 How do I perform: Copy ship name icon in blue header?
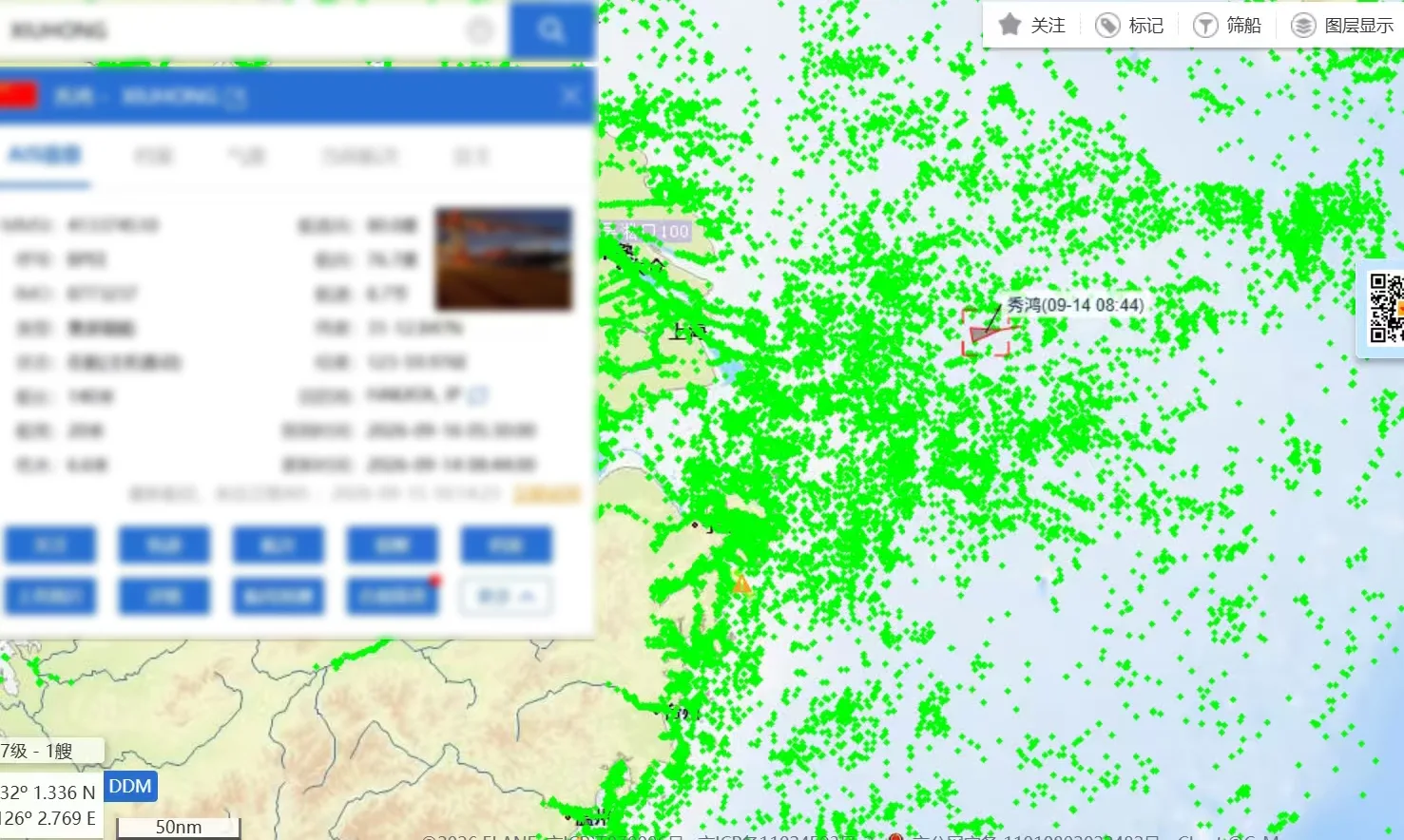236,96
